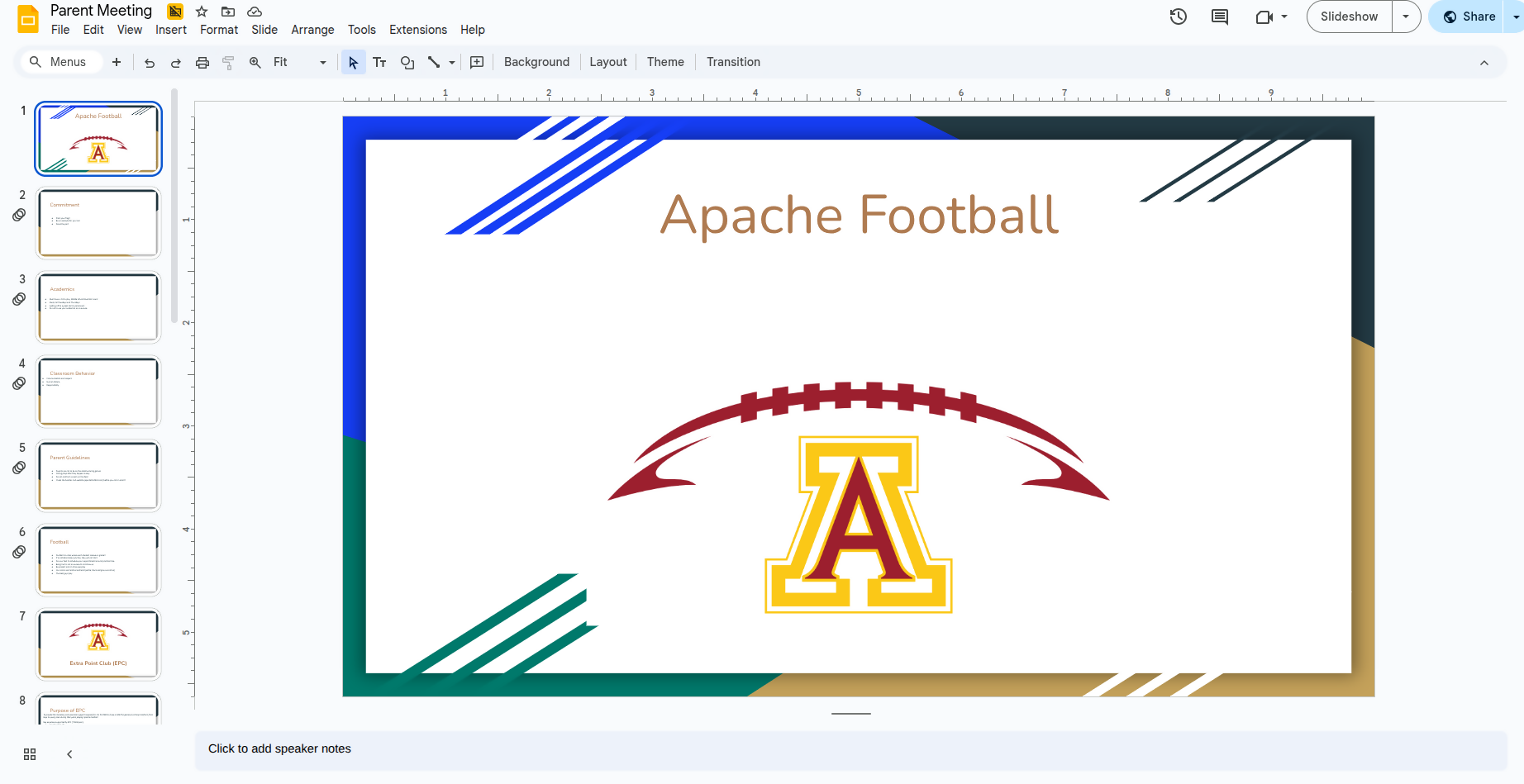Image resolution: width=1524 pixels, height=784 pixels.
Task: Open the Slideshow options dropdown arrow
Action: point(1406,17)
